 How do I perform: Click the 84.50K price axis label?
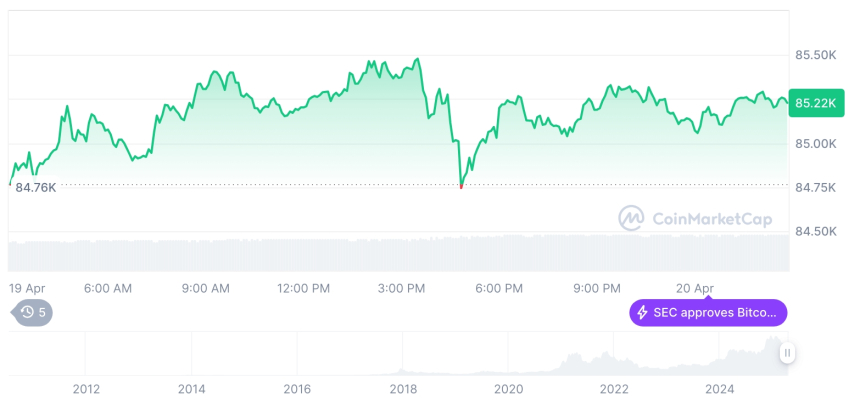click(x=815, y=231)
